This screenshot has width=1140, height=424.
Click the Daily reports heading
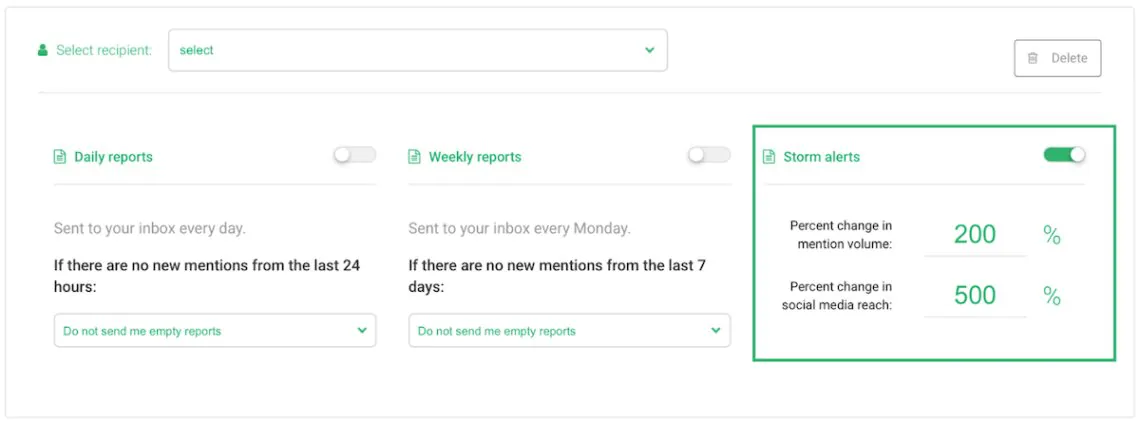point(113,156)
